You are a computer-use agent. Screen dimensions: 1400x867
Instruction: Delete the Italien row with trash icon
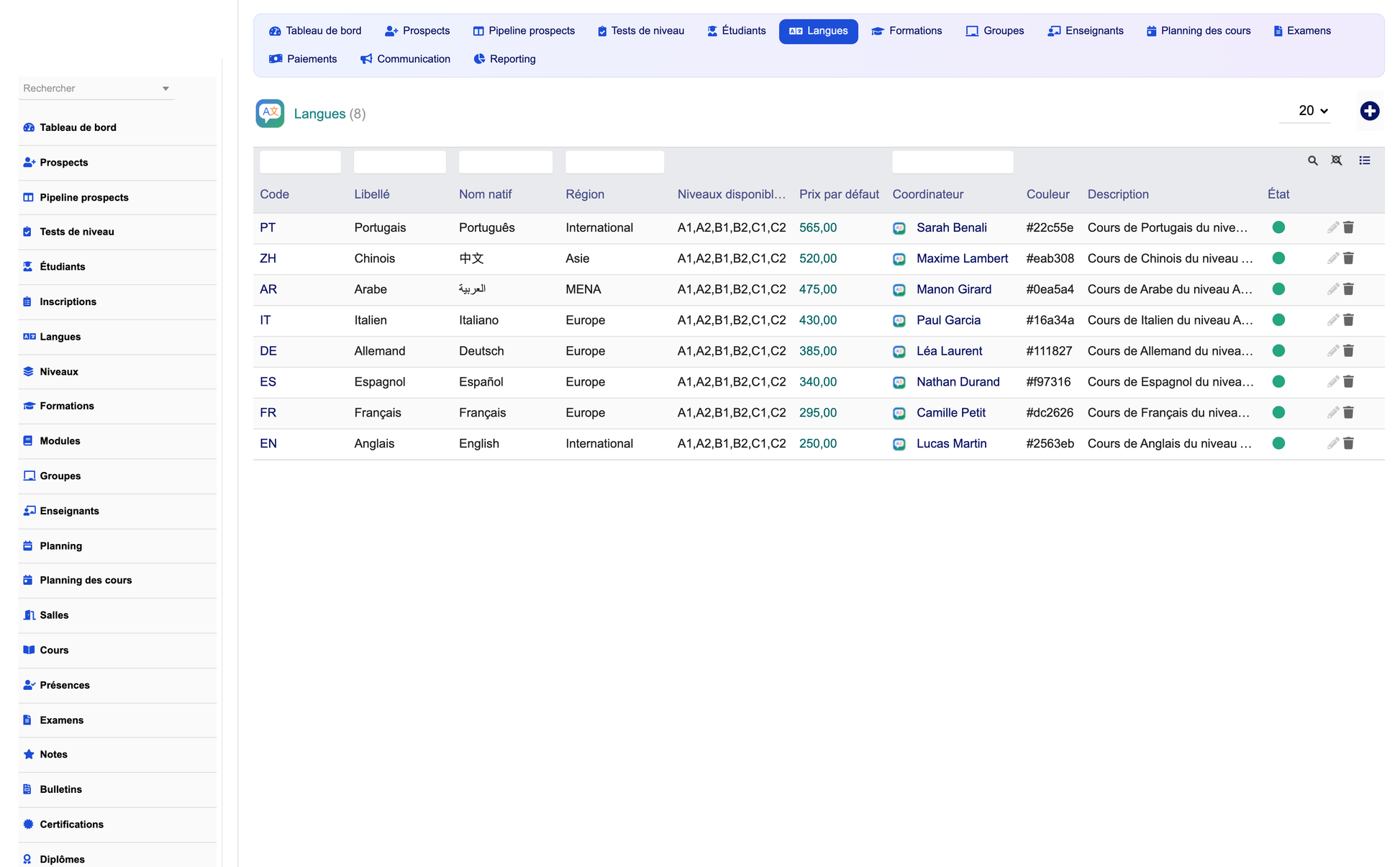[x=1348, y=320]
